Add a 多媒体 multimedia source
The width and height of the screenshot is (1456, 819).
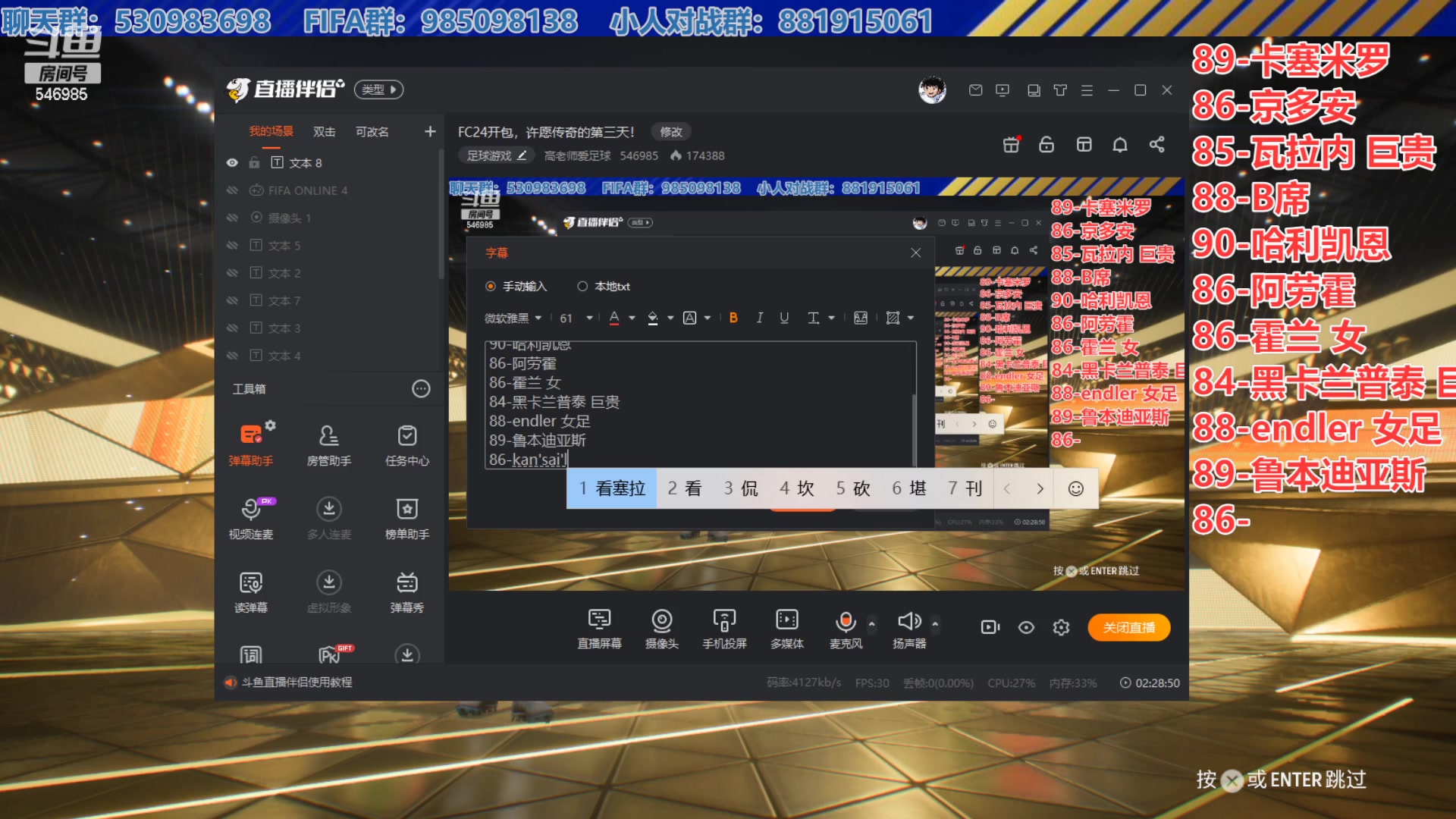[787, 629]
